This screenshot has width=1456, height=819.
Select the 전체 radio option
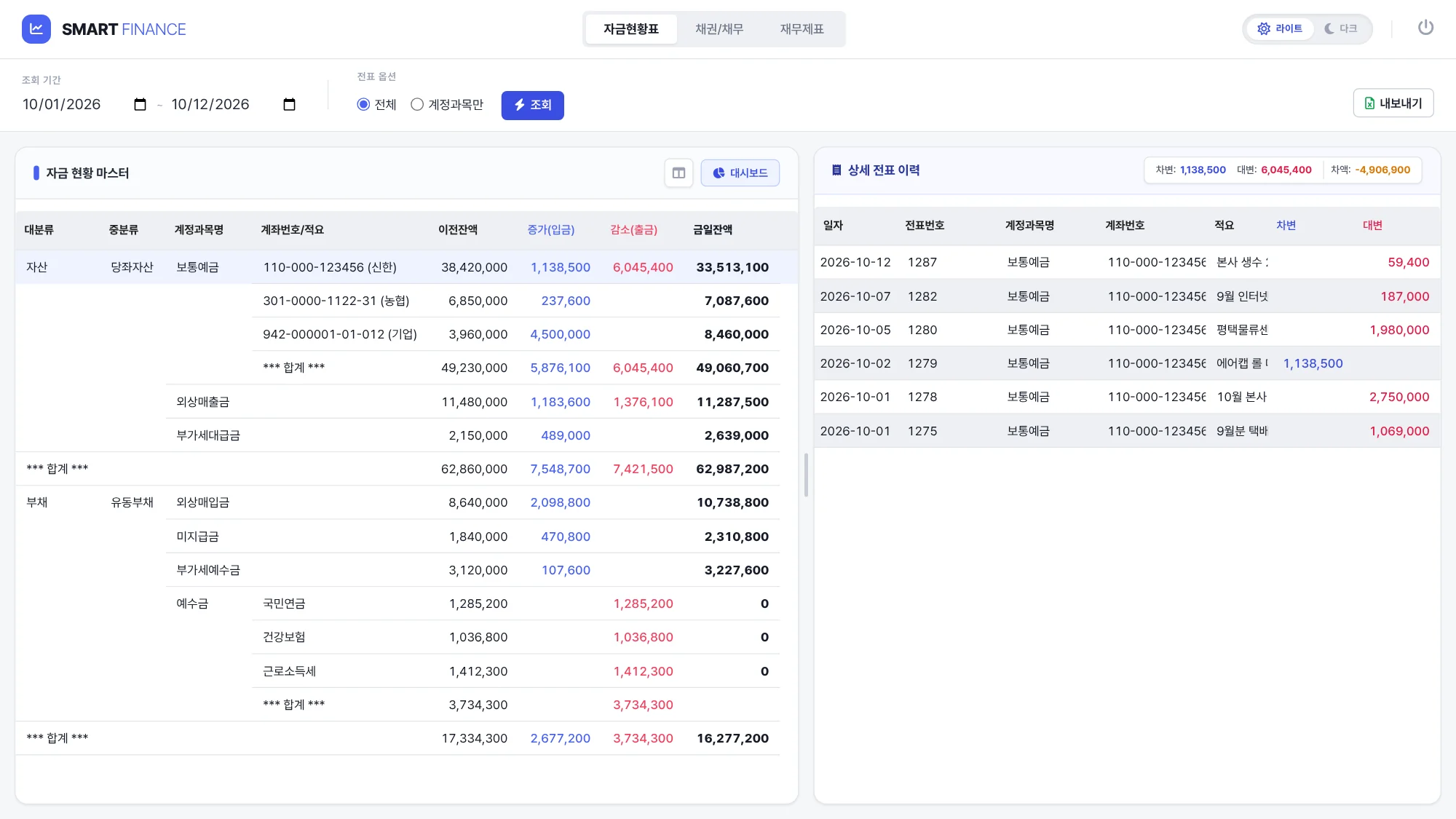[363, 104]
